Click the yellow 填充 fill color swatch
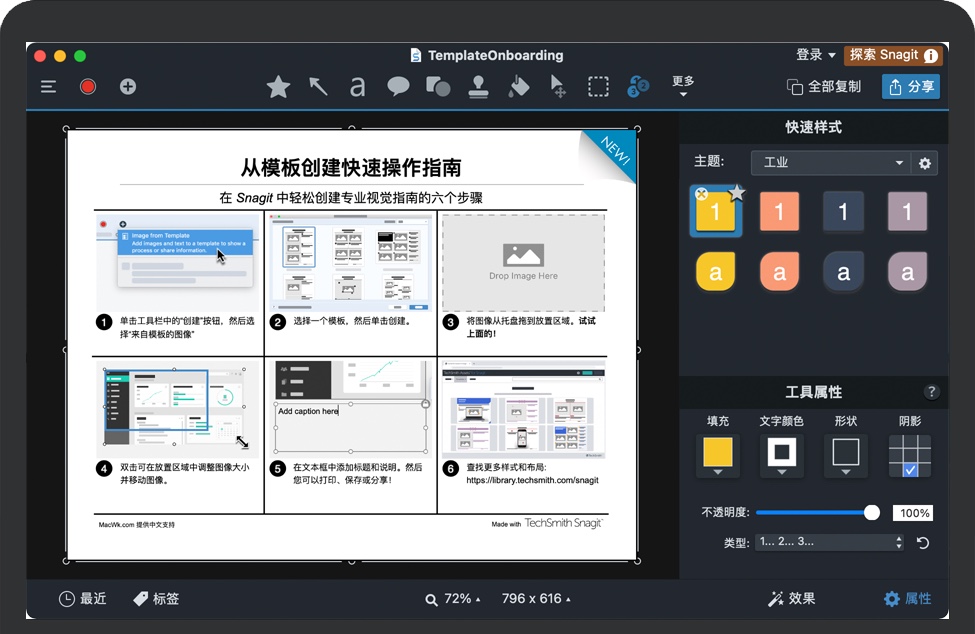Screen dimensions: 975x634 tap(718, 453)
